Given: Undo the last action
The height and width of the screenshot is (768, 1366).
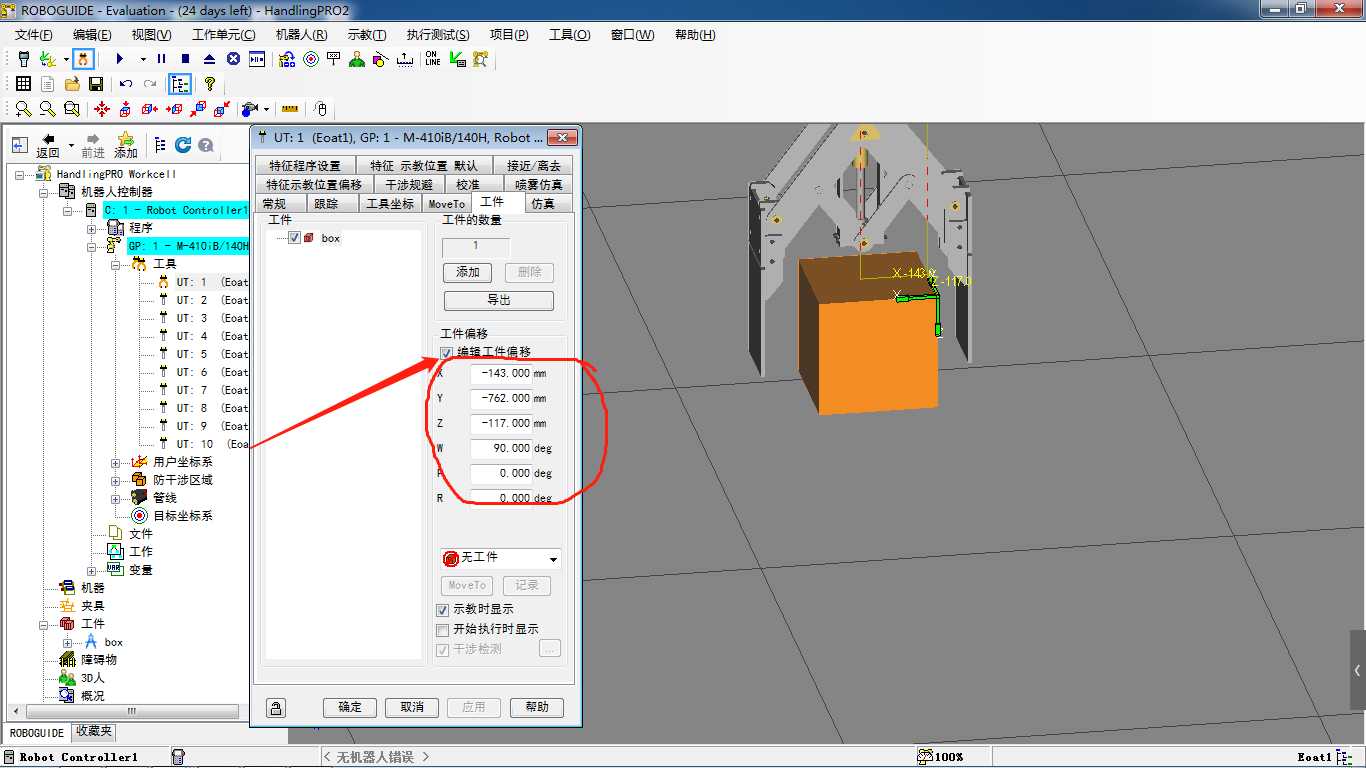Looking at the screenshot, I should coord(126,84).
